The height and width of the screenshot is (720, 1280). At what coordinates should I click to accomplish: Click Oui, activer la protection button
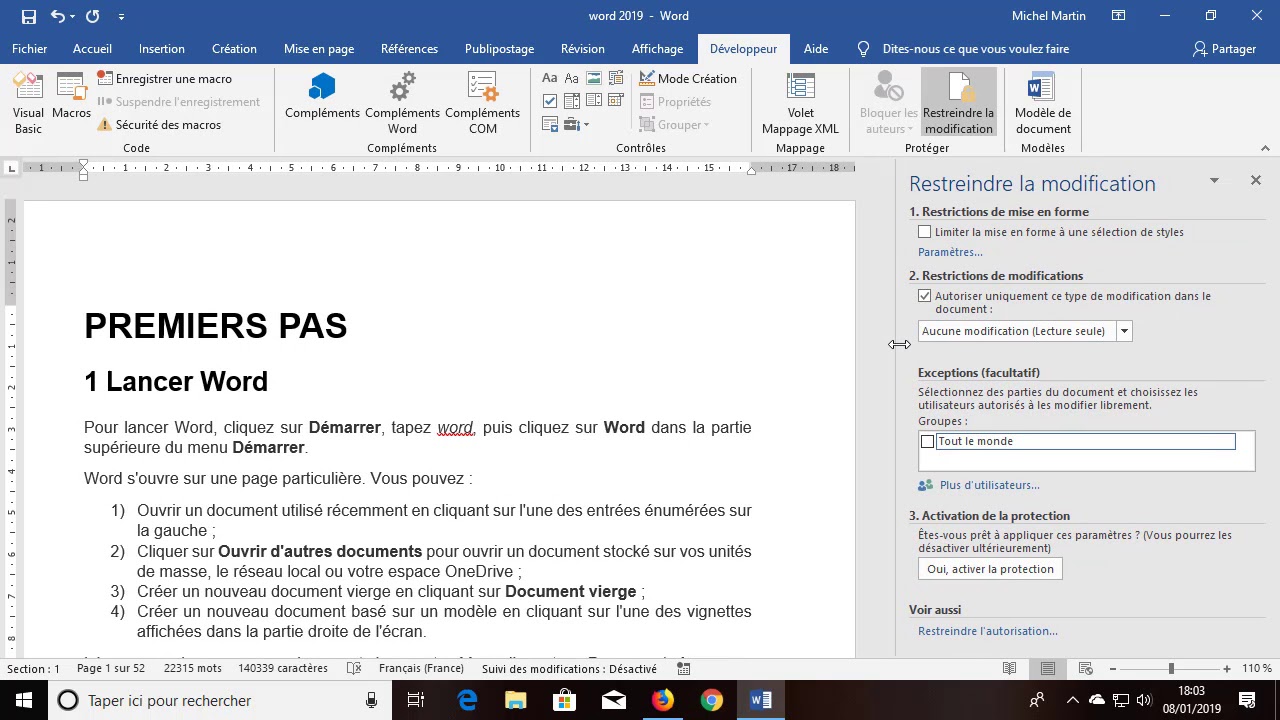click(x=990, y=569)
